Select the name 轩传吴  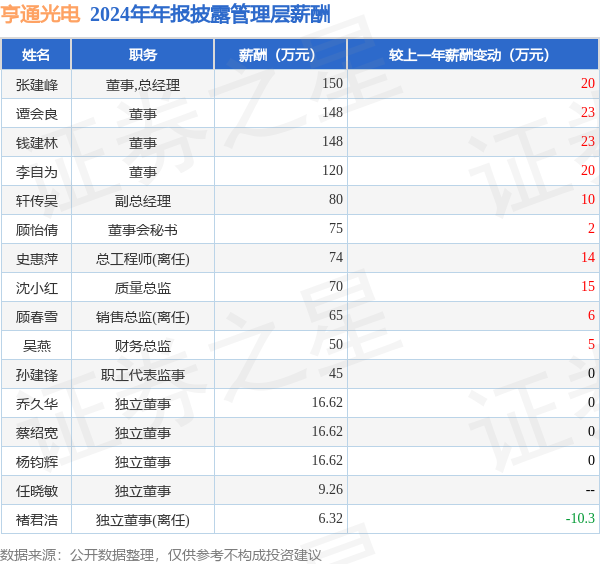[37, 201]
